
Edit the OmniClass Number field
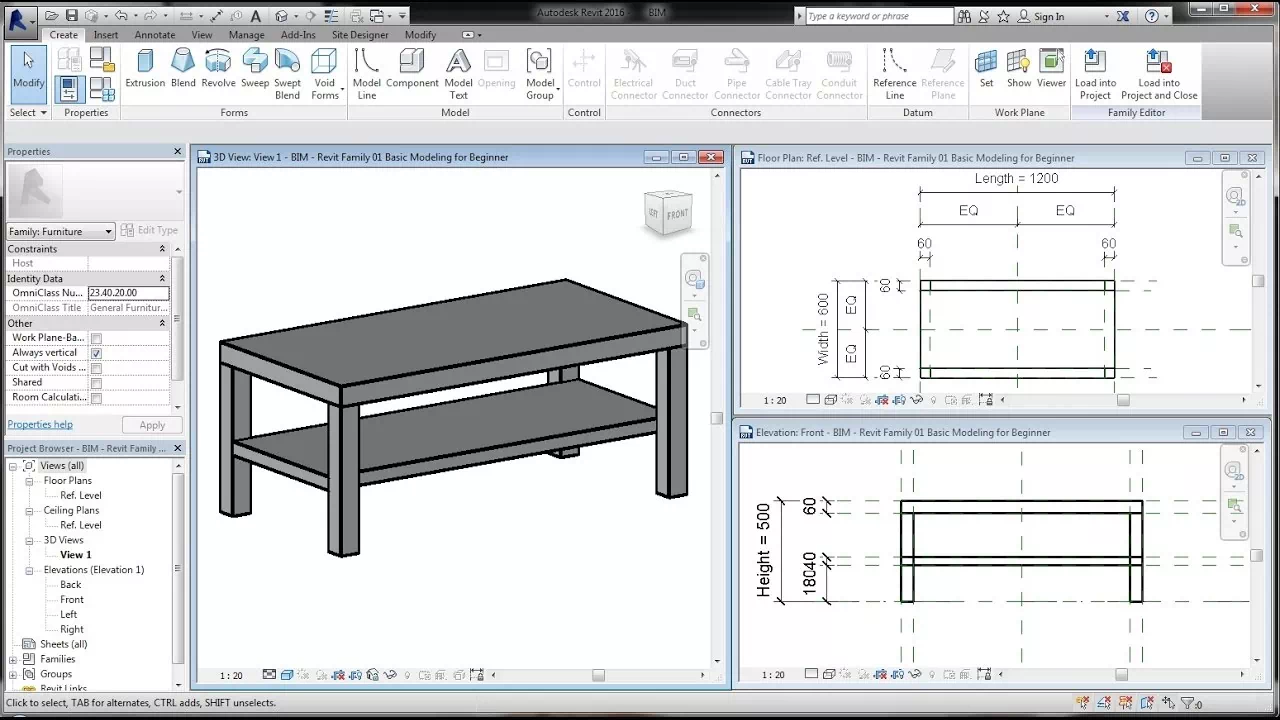[x=127, y=292]
